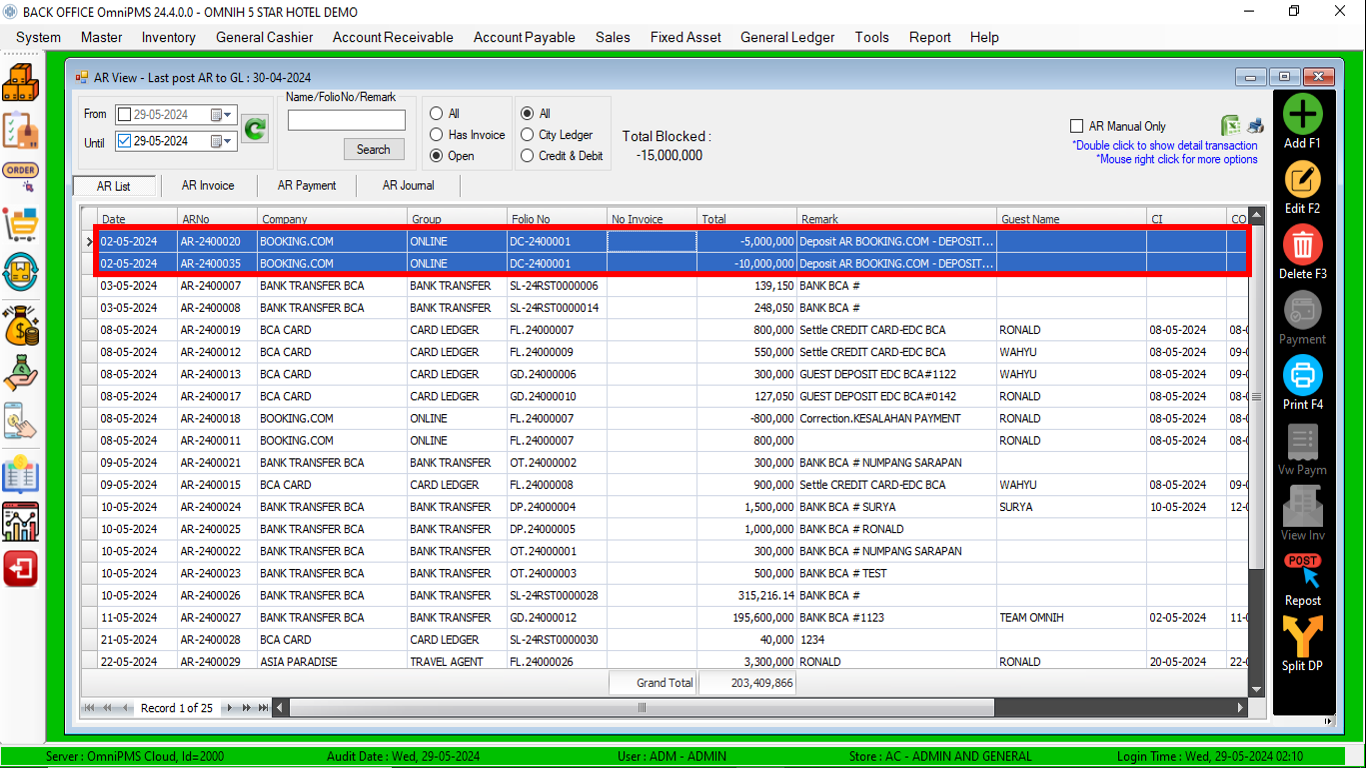Click the grayed-out Payment icon
Screen dimensions: 1366x768
pyautogui.click(x=1302, y=311)
